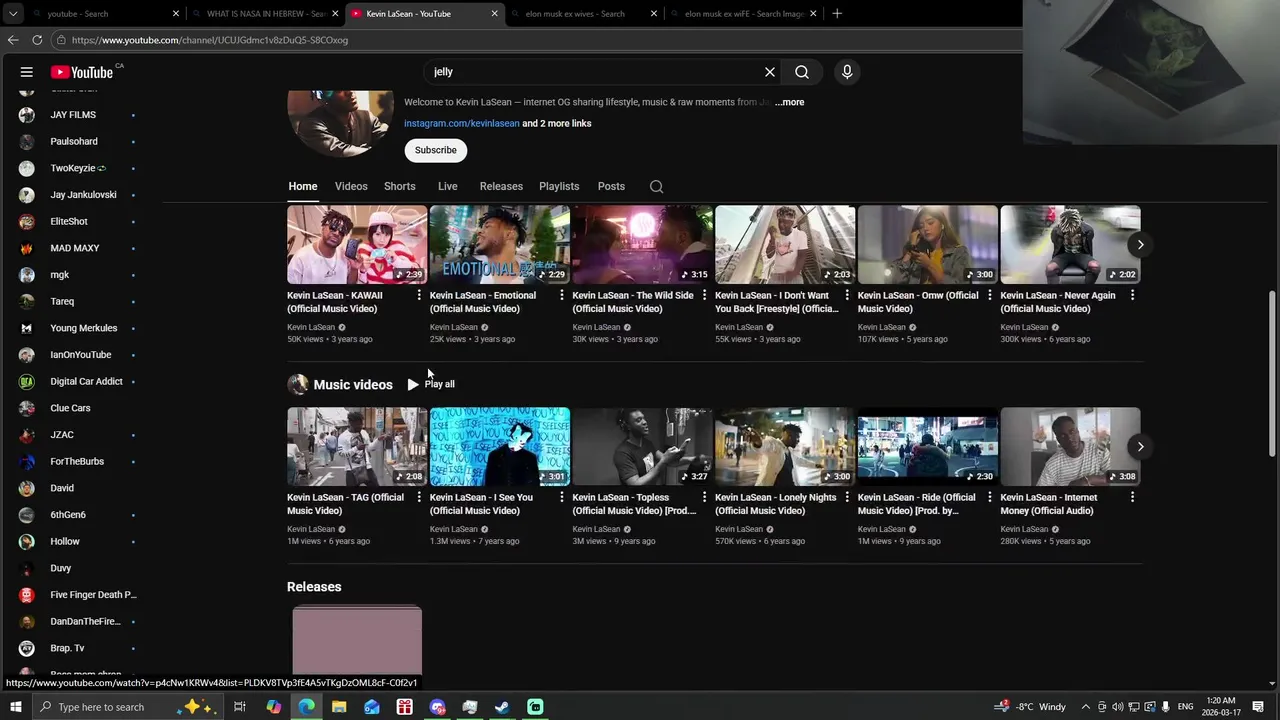Switch to the Videos tab

pyautogui.click(x=351, y=186)
